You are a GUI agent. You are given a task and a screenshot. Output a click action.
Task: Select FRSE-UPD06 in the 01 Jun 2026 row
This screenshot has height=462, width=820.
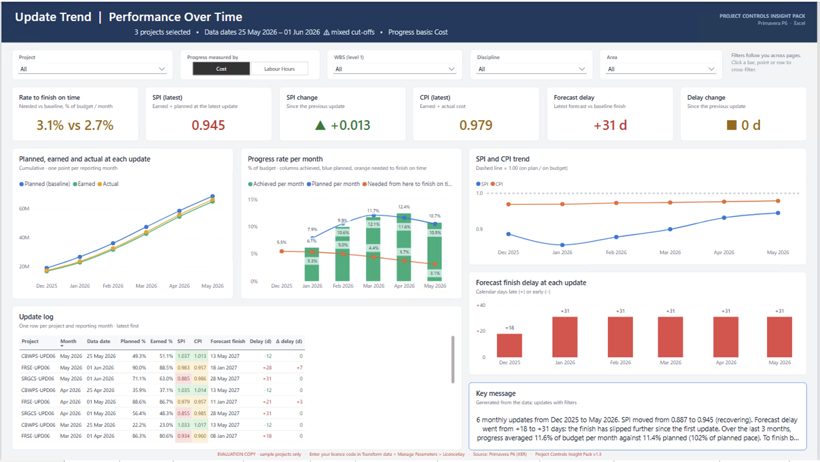click(x=36, y=368)
